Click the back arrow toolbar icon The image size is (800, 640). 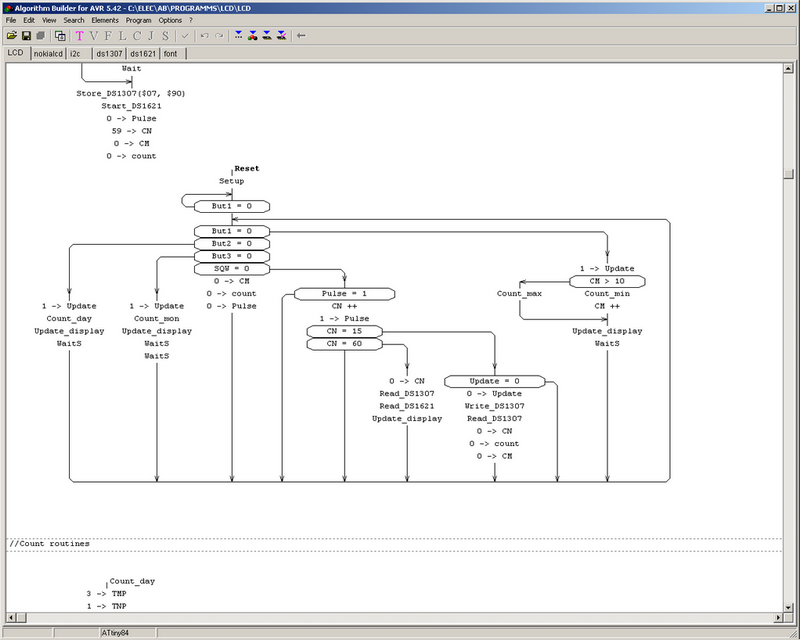[301, 35]
